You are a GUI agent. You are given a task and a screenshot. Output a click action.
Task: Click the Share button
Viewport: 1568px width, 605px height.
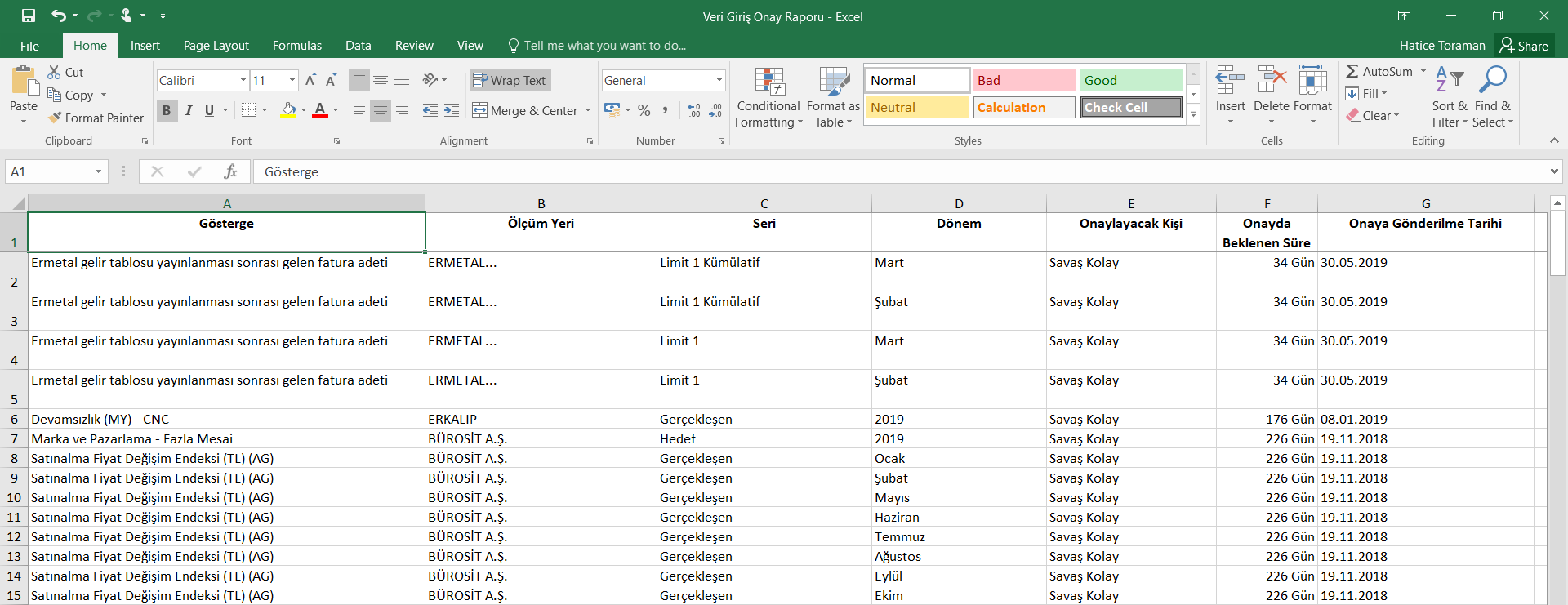1524,46
